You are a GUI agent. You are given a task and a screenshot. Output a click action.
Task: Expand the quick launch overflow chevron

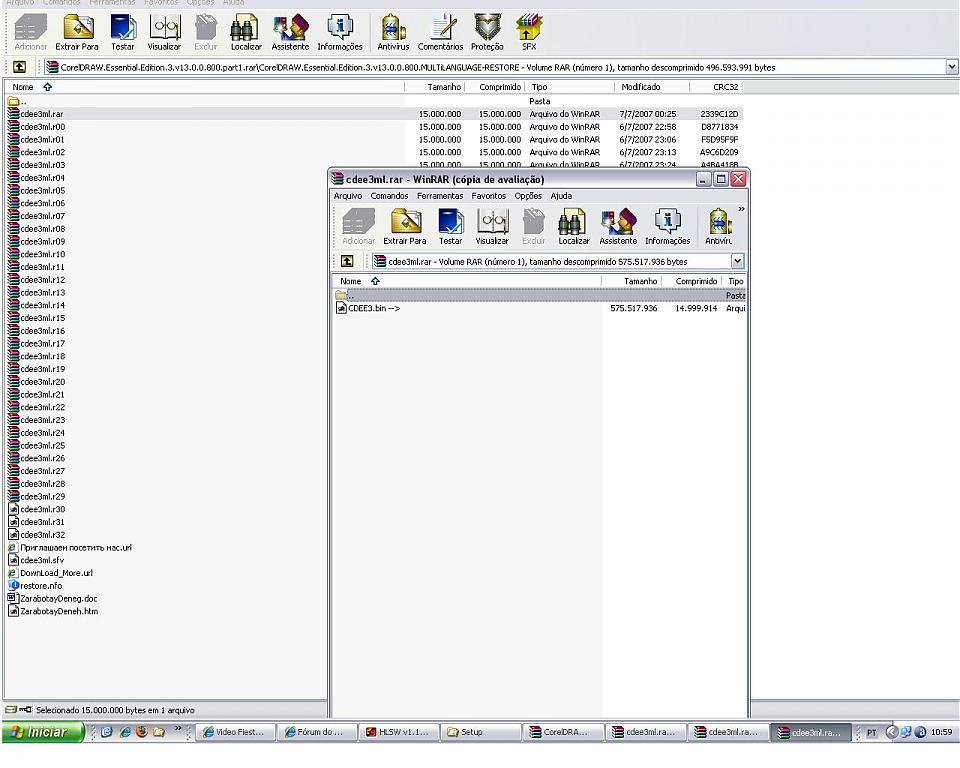(178, 728)
